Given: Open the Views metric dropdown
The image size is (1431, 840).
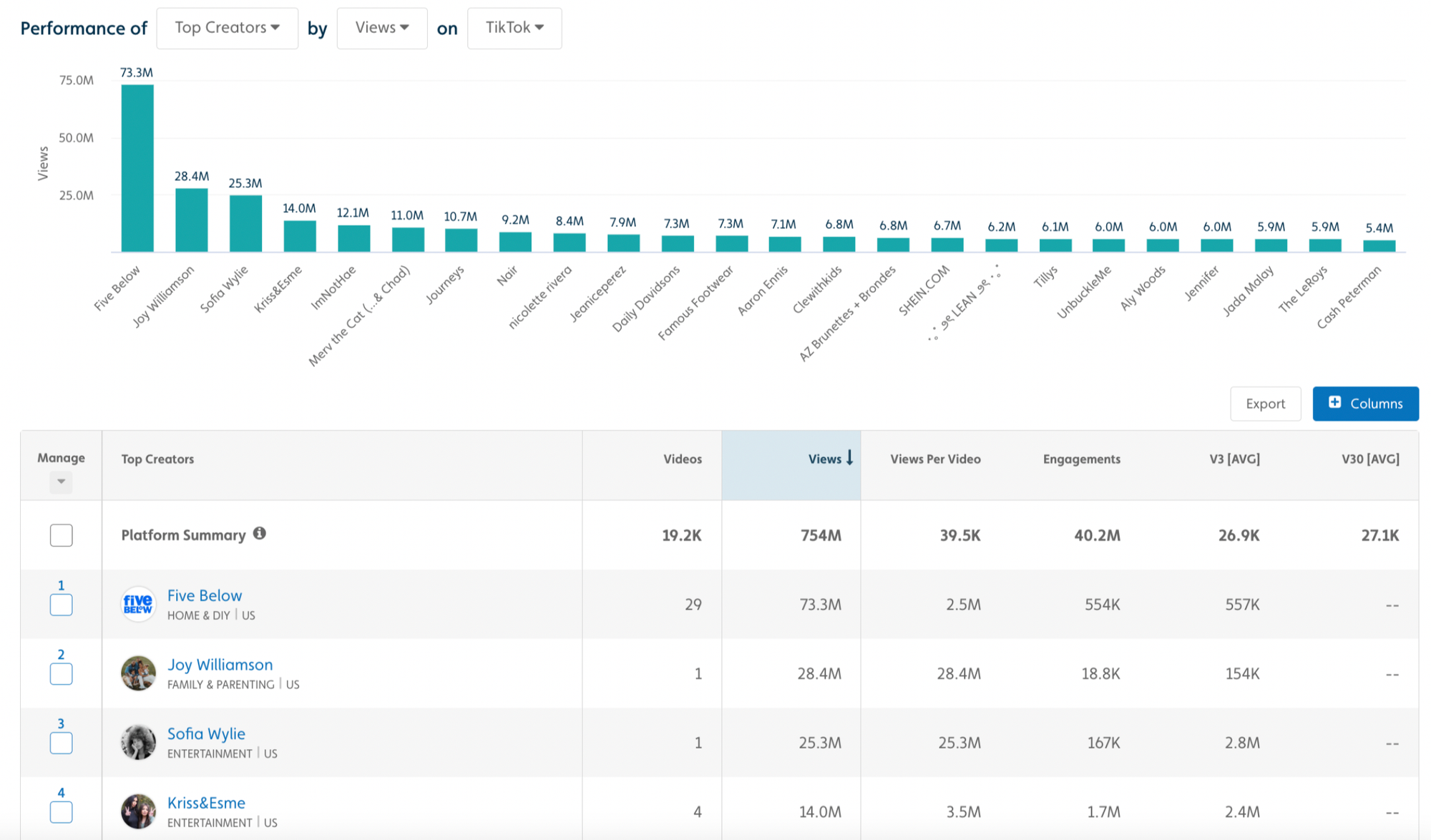Looking at the screenshot, I should point(382,28).
